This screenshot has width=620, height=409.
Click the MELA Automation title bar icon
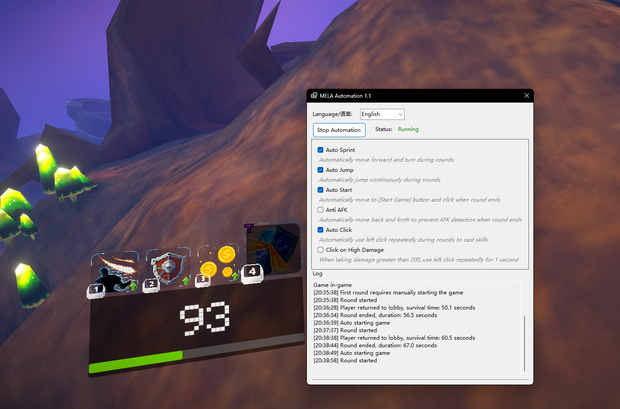pos(314,96)
